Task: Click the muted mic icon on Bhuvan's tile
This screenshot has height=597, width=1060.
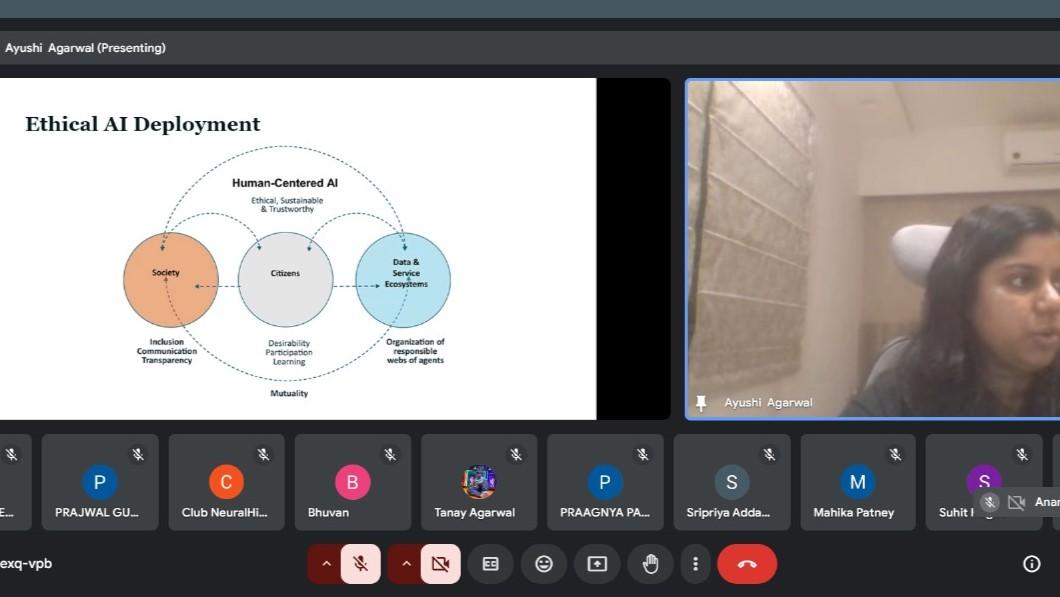Action: coord(390,453)
